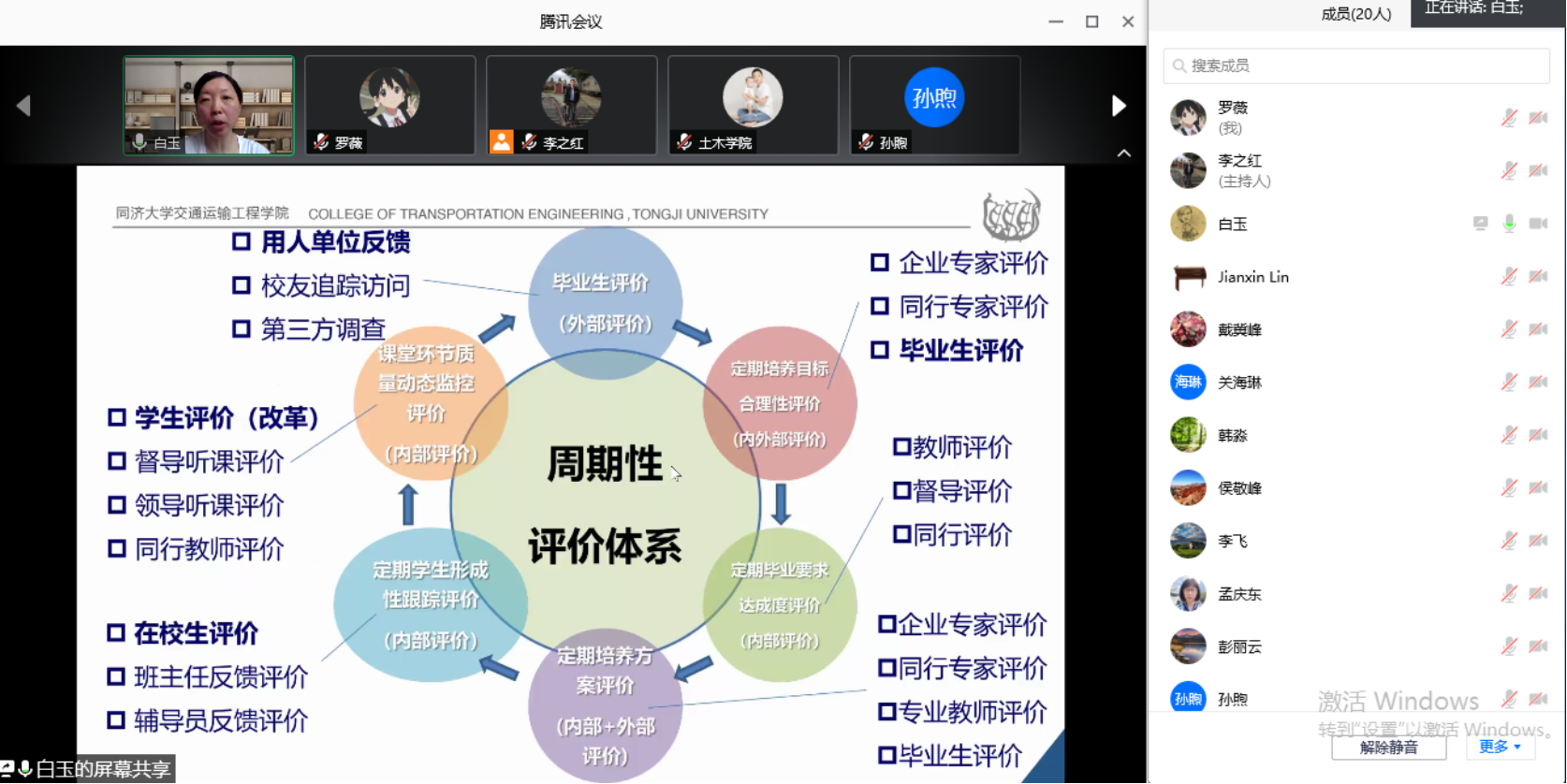Click 白玉's screen-sharing icon in member list
Viewport: 1567px width, 784px height.
[1480, 224]
